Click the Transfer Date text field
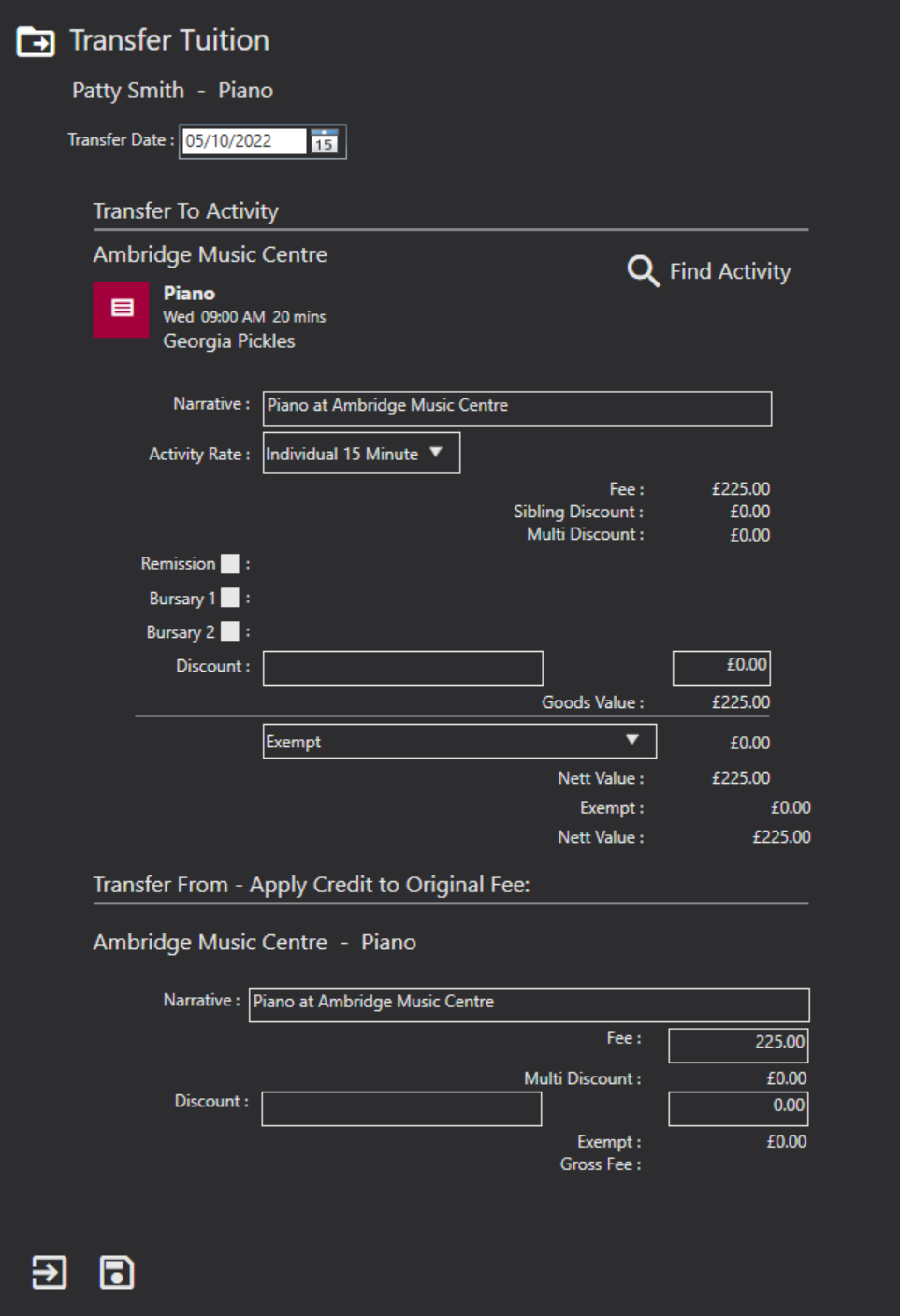The height and width of the screenshot is (1316, 900). coord(243,141)
